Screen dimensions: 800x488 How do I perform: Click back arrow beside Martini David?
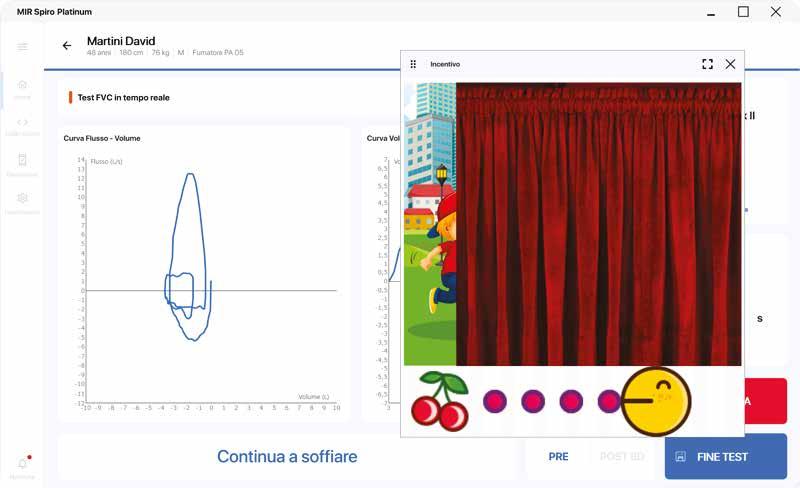67,46
